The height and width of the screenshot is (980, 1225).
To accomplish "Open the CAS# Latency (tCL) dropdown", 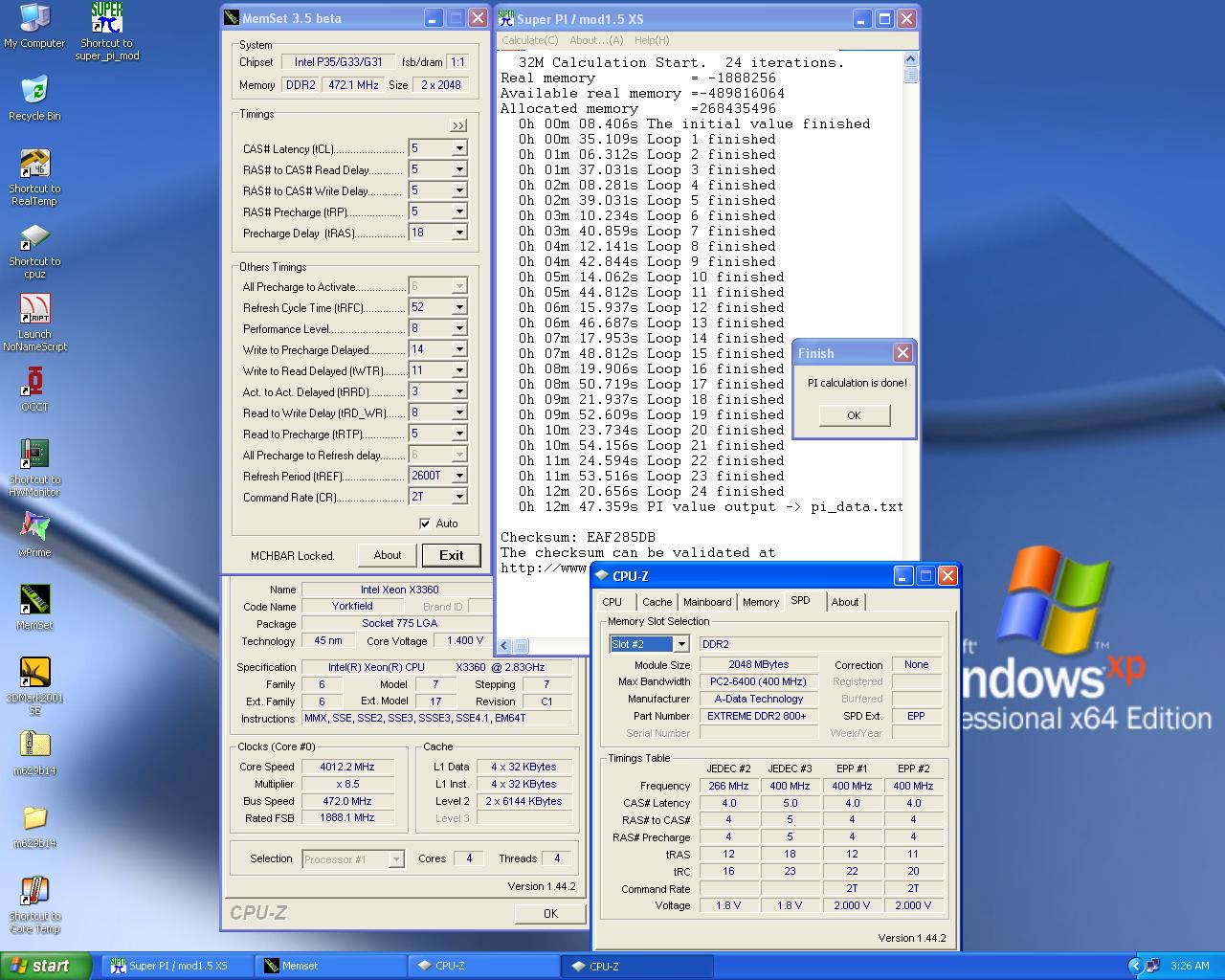I will coord(459,148).
